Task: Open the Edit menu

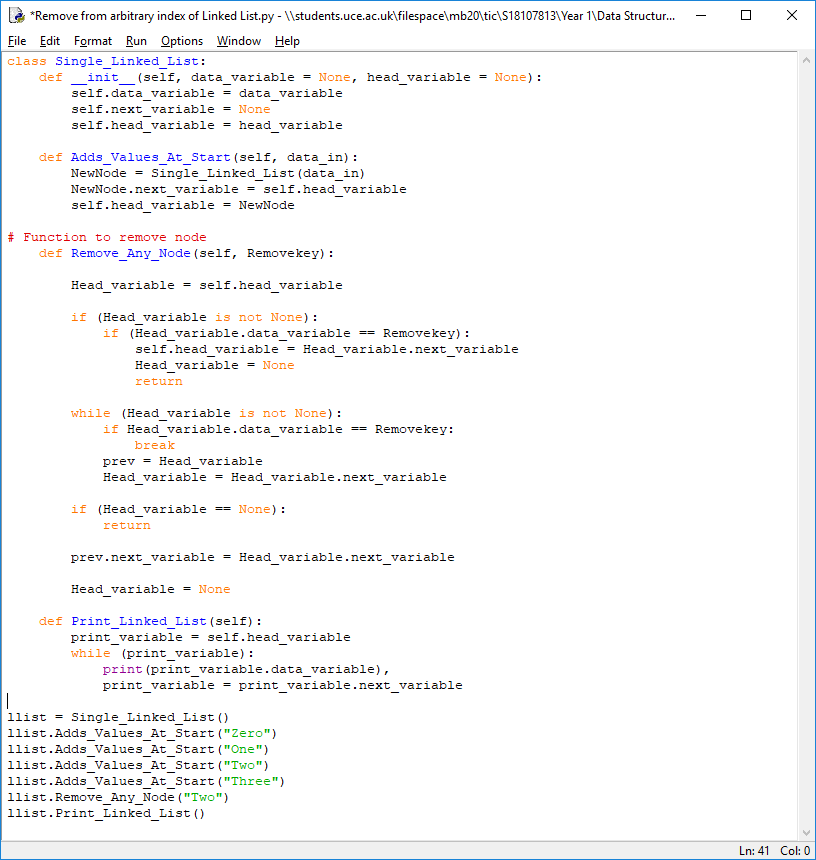Action: 50,41
